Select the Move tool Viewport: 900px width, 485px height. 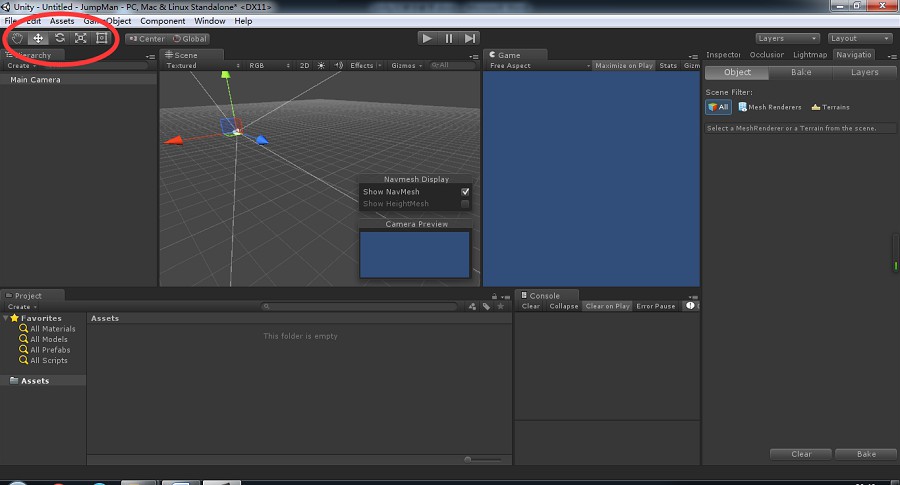click(38, 38)
